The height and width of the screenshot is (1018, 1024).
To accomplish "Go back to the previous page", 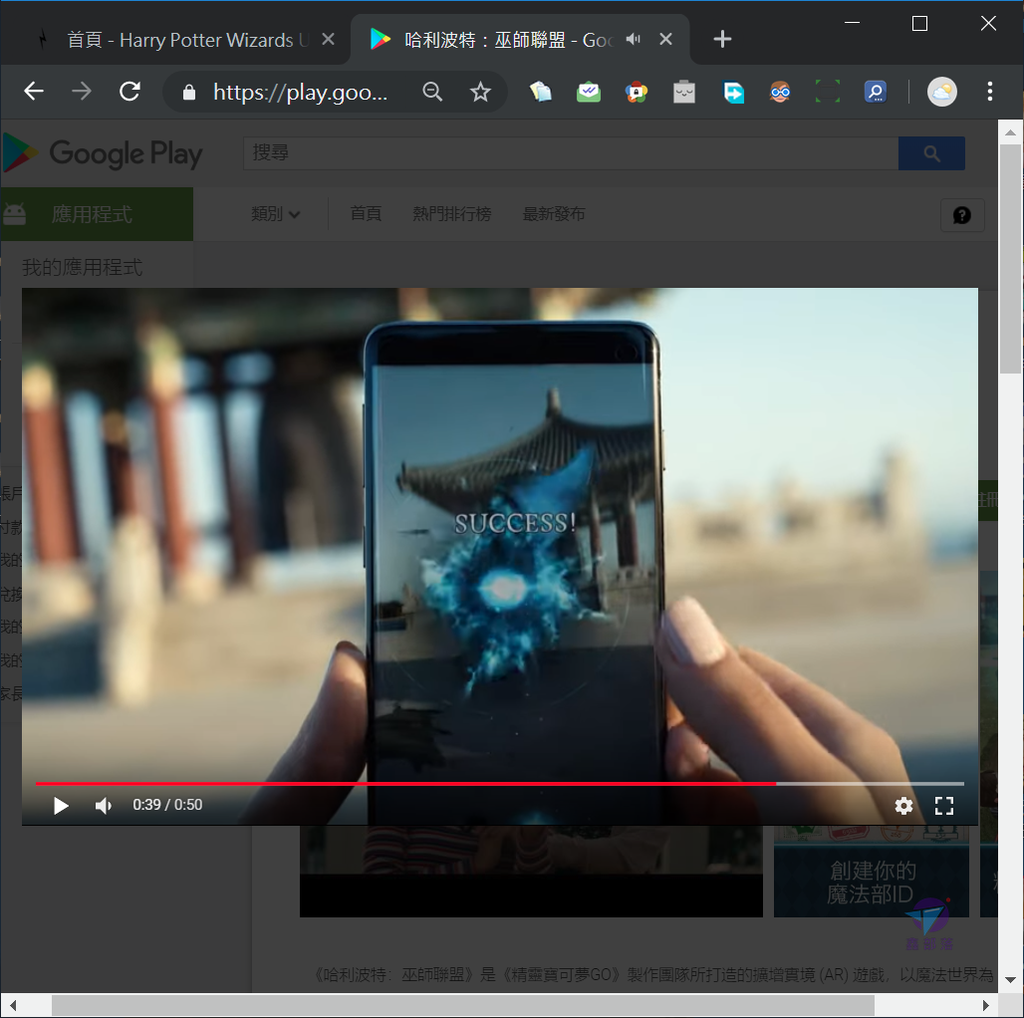I will (33, 91).
